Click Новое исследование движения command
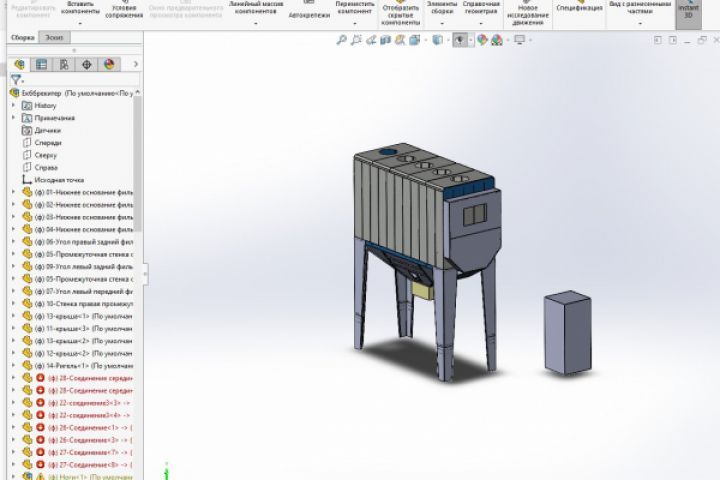The width and height of the screenshot is (720, 480). (528, 14)
